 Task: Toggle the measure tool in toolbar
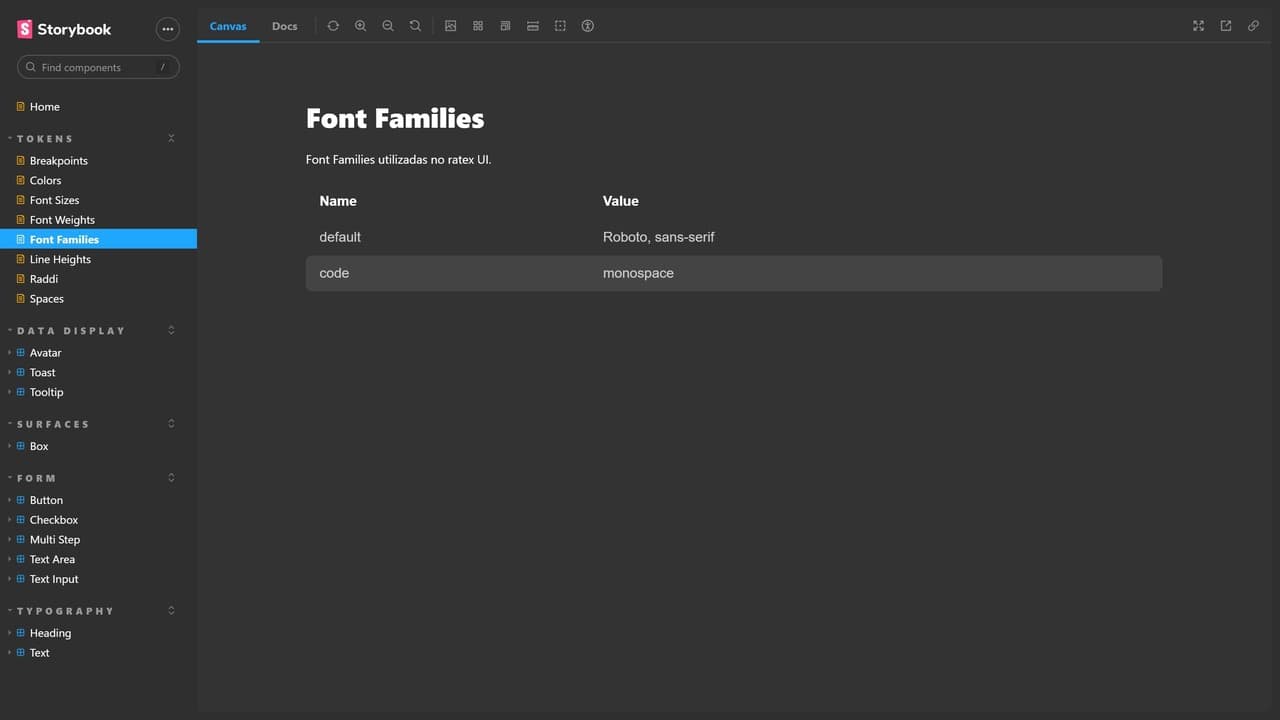coord(533,26)
